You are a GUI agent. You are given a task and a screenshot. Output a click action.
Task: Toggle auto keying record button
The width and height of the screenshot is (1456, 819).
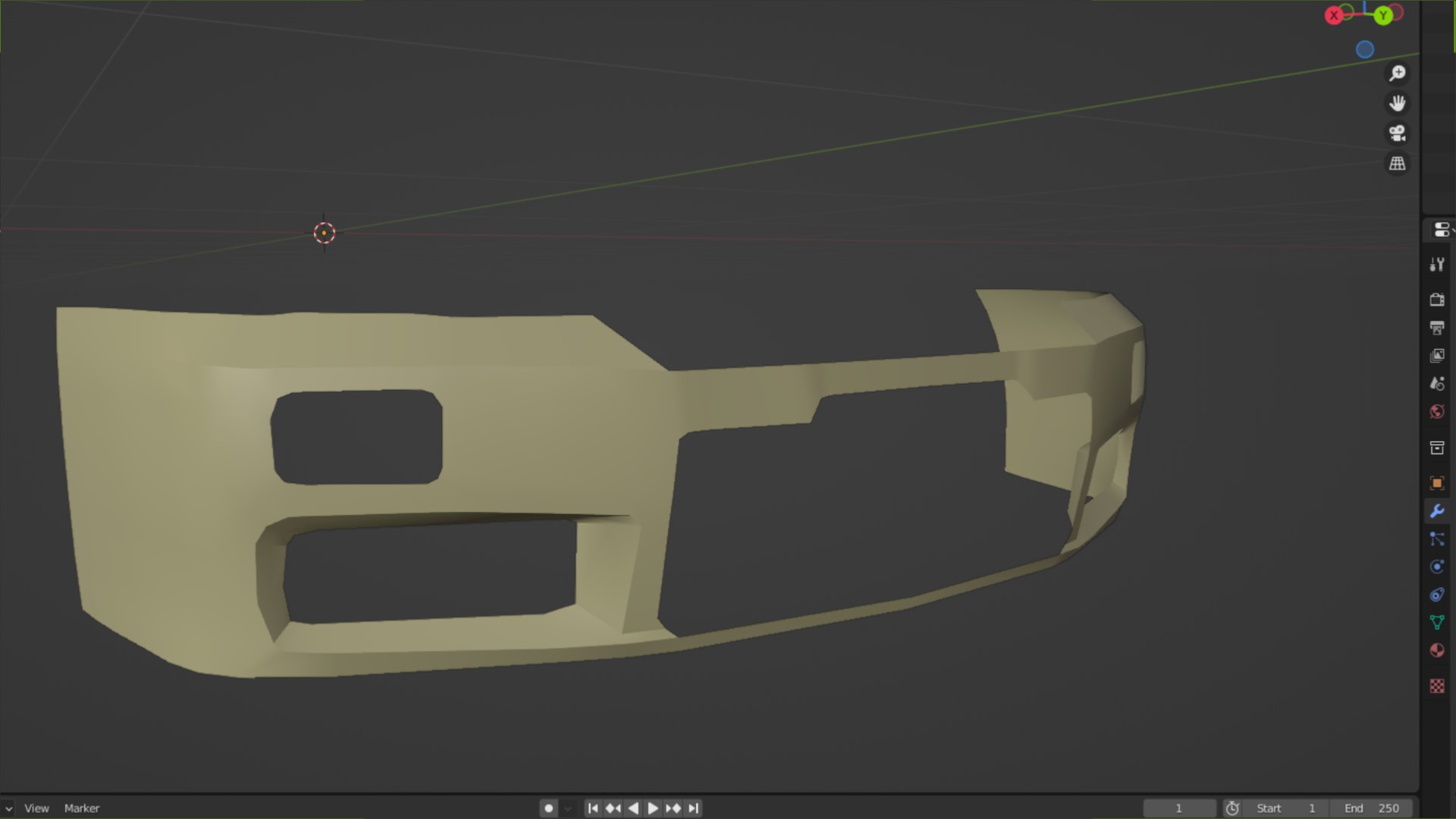[x=549, y=808]
